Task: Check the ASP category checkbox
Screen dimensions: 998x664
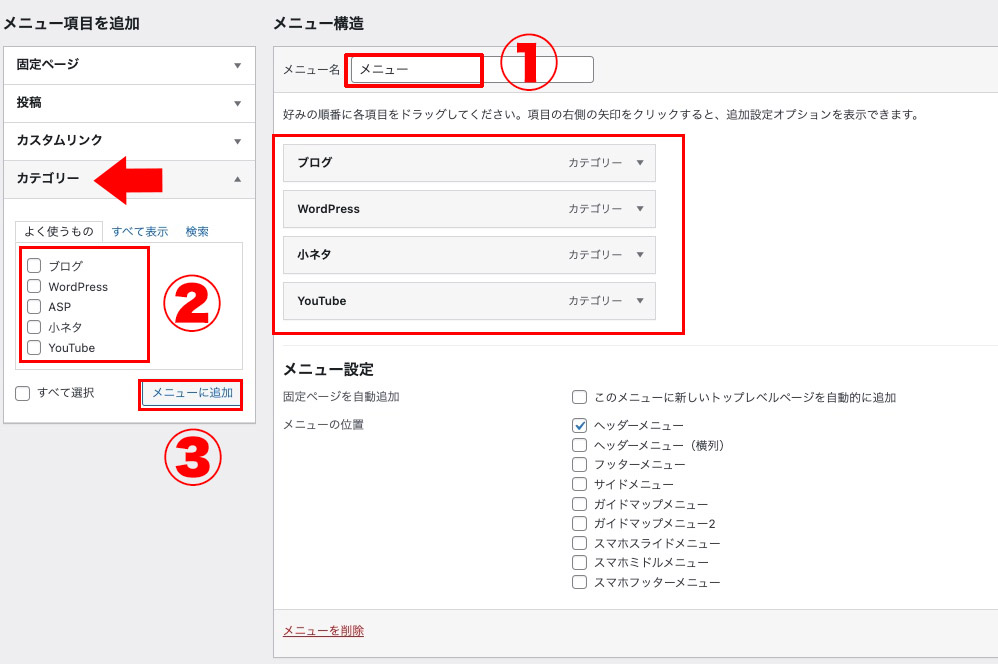Action: (34, 307)
